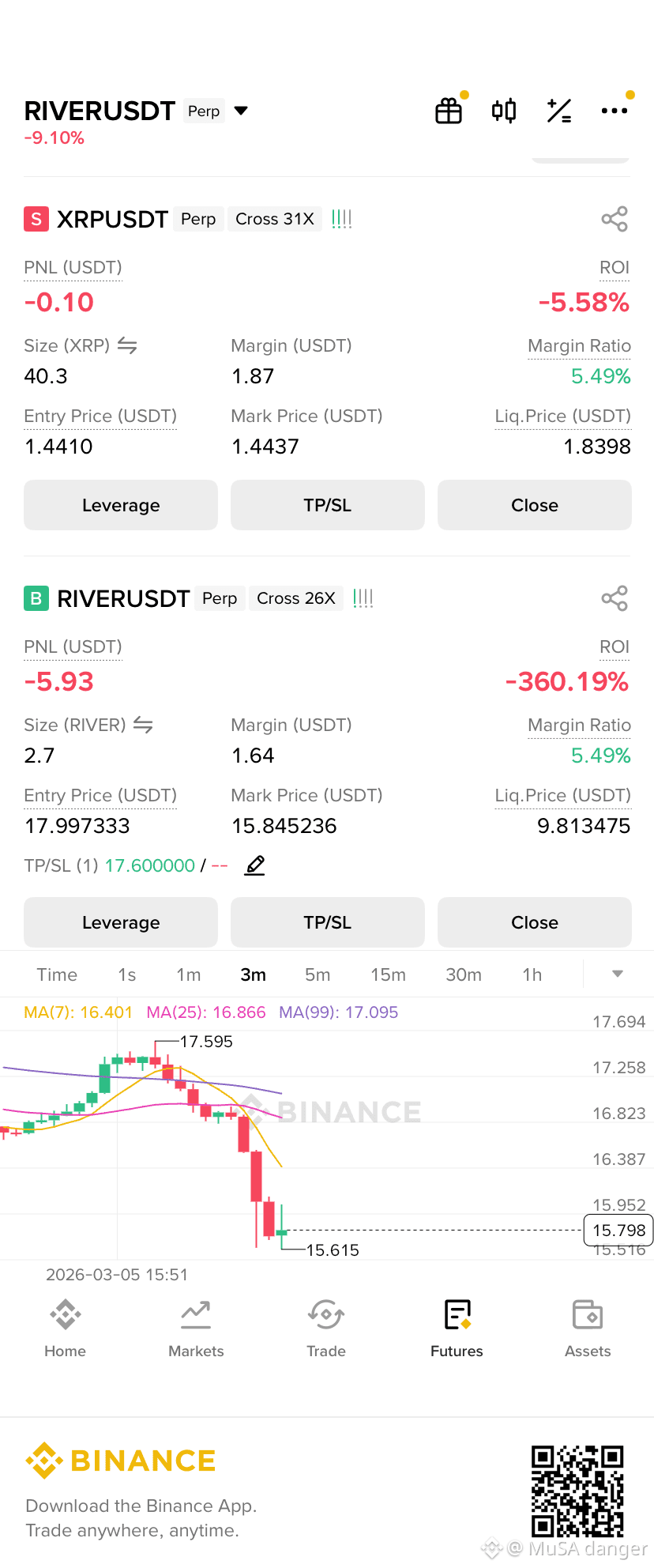Select the 30m chart interval
This screenshot has height=1568, width=654.
click(464, 974)
